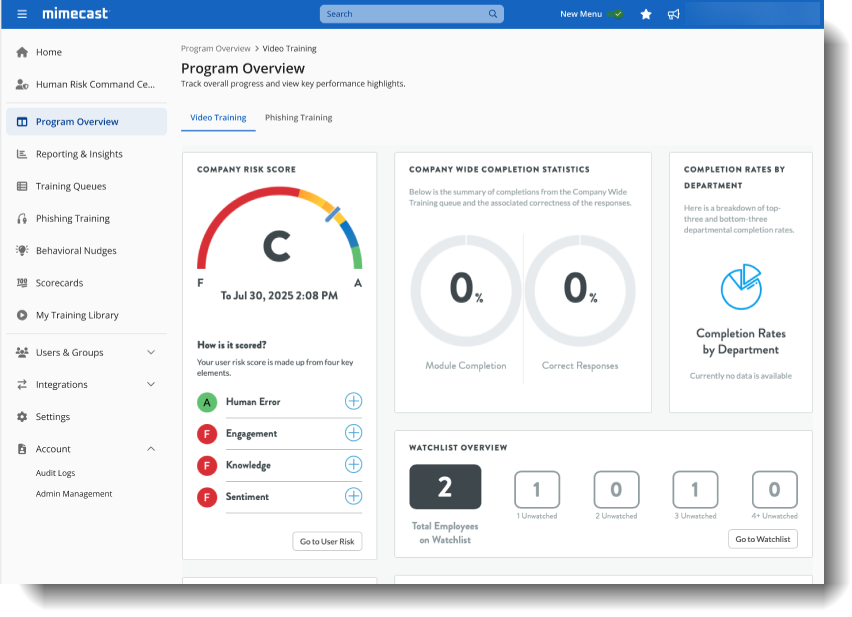Image resolution: width=852 pixels, height=617 pixels.
Task: Click the search magnifier icon
Action: pos(493,14)
